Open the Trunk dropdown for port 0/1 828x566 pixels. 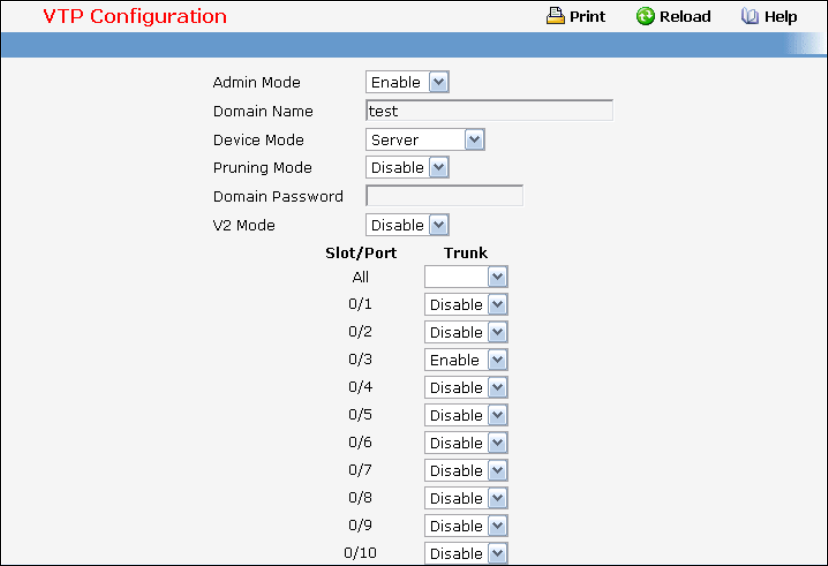pyautogui.click(x=466, y=305)
